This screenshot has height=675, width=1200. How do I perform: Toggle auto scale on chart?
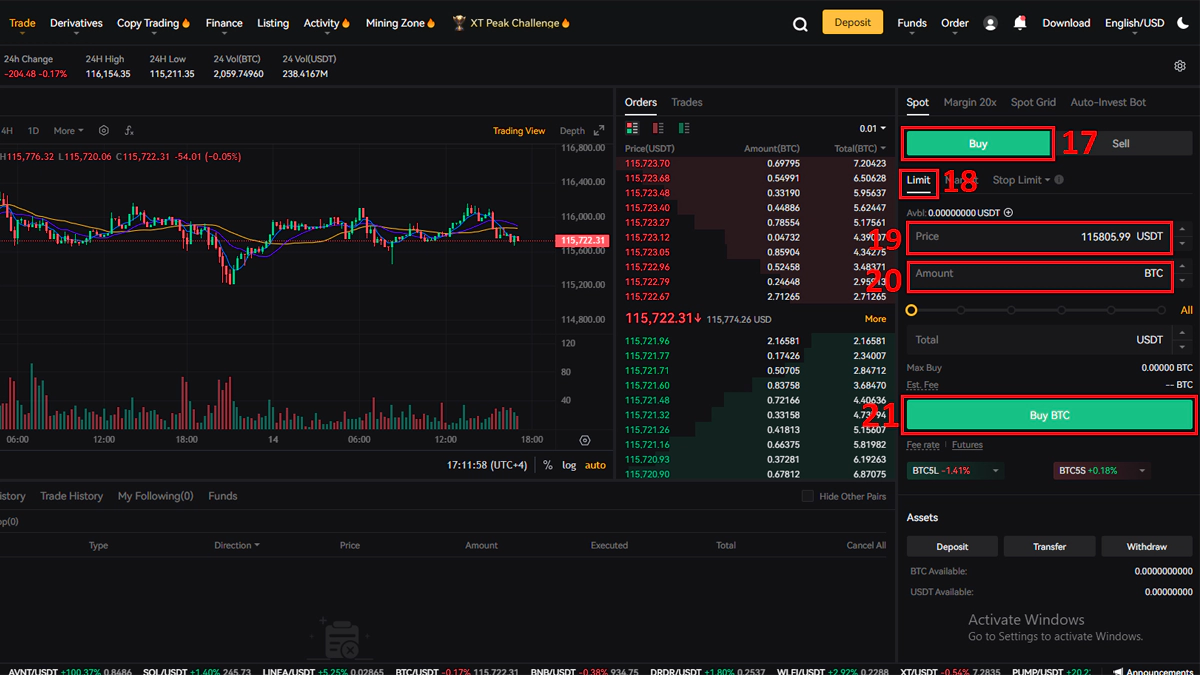[595, 465]
